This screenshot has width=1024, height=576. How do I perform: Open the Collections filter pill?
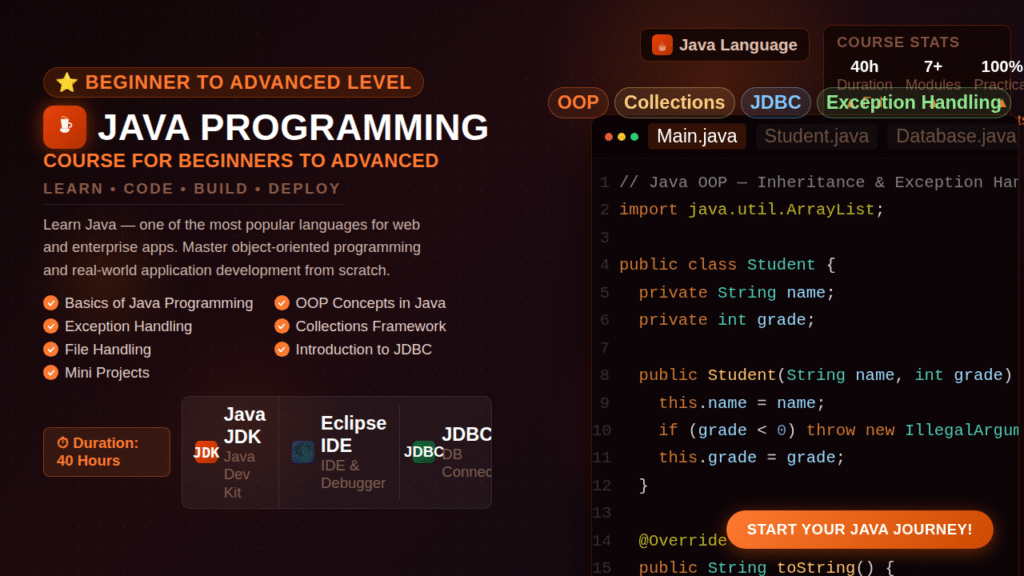[x=675, y=102]
